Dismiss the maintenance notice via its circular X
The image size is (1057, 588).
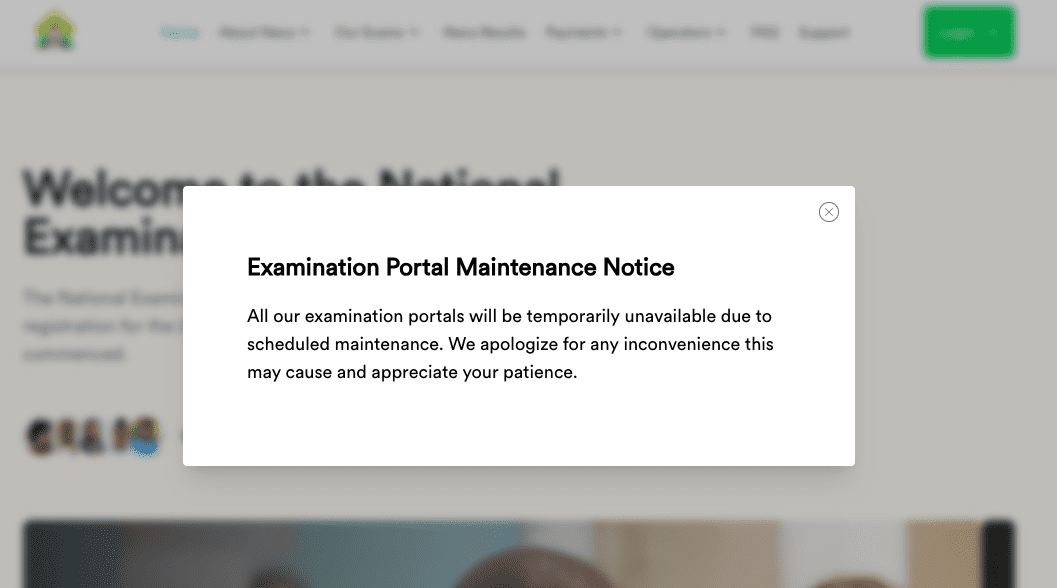pyautogui.click(x=828, y=212)
